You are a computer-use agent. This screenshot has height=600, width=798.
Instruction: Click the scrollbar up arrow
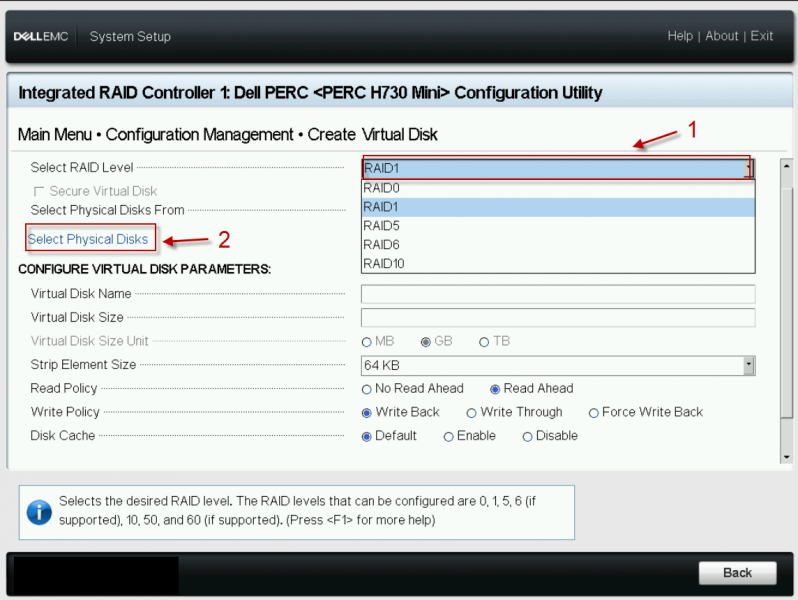(x=786, y=166)
